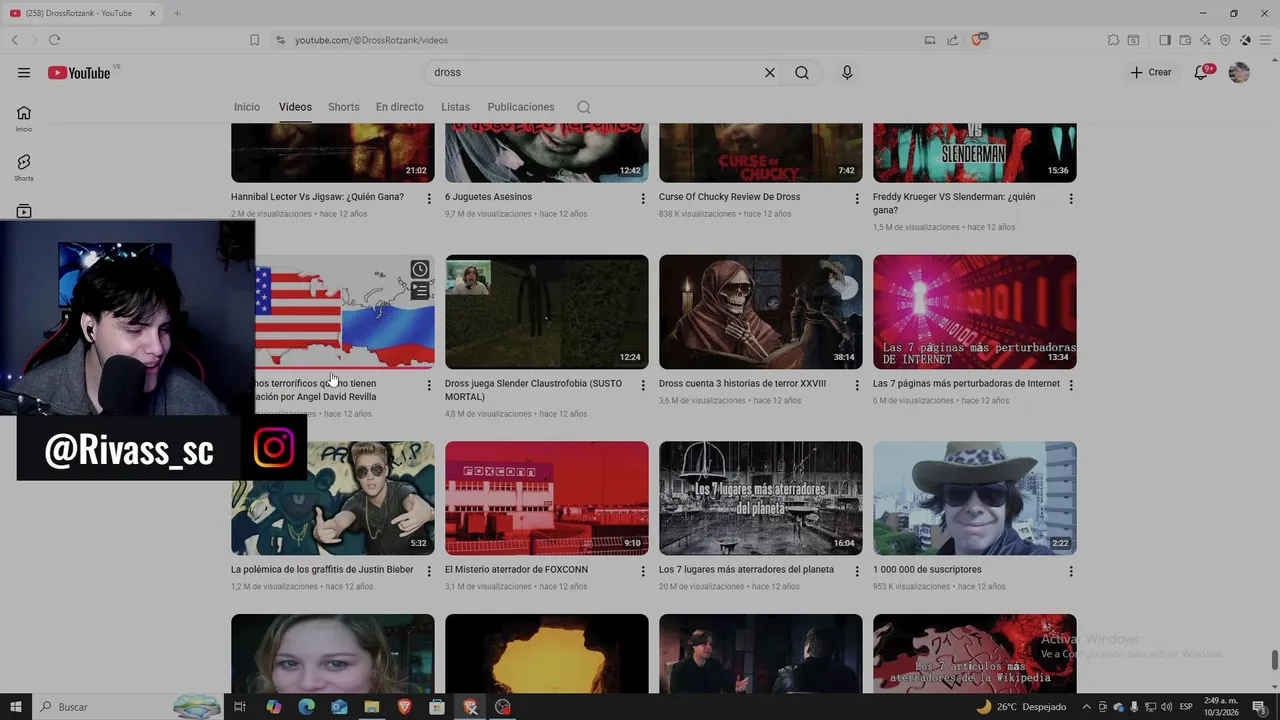The width and height of the screenshot is (1280, 720).
Task: Go to YouTube home via the logo
Action: (79, 72)
